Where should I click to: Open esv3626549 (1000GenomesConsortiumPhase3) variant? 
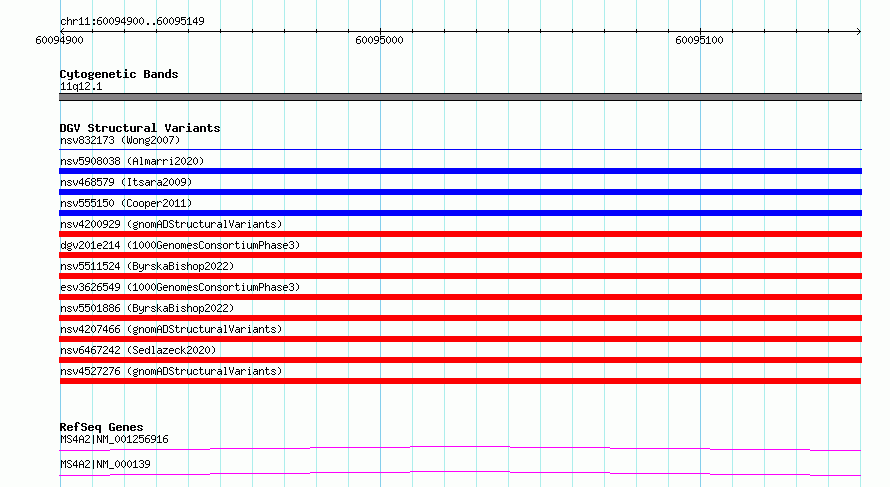(x=180, y=287)
